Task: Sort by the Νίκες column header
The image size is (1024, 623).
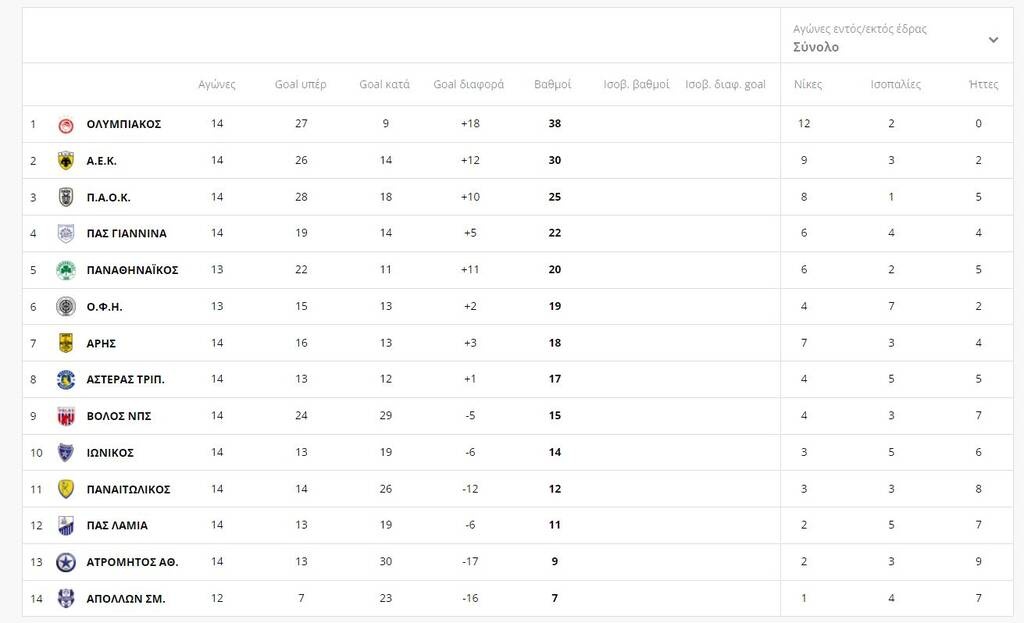Action: (x=808, y=84)
